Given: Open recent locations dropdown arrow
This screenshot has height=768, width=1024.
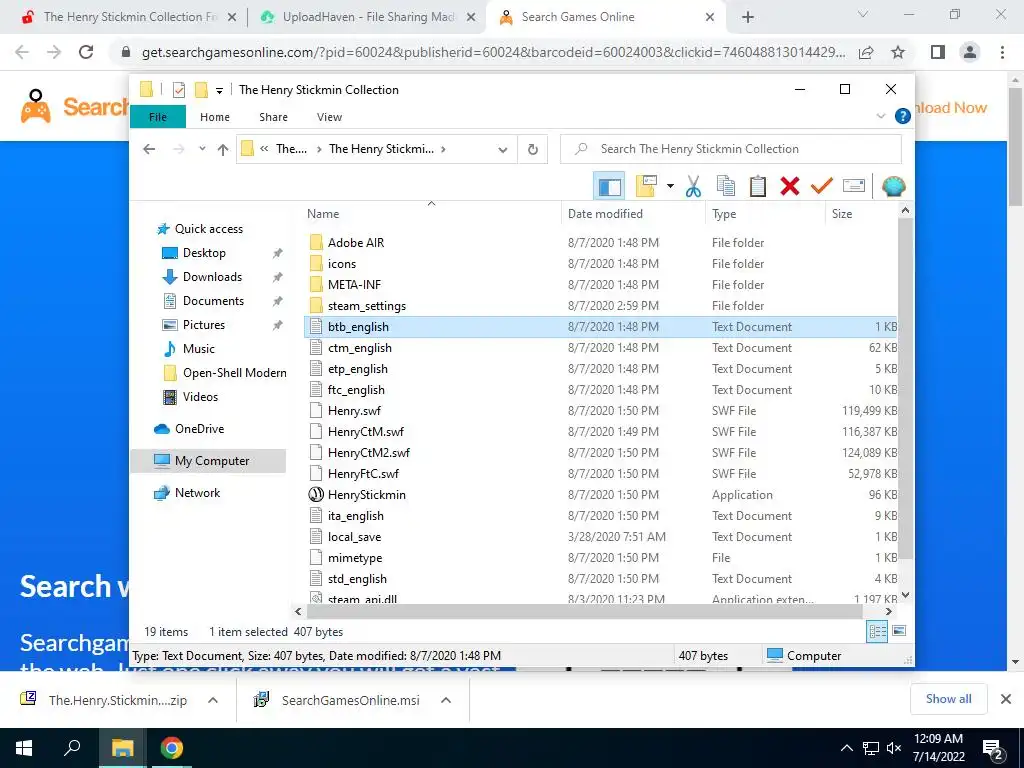Looking at the screenshot, I should click(202, 149).
